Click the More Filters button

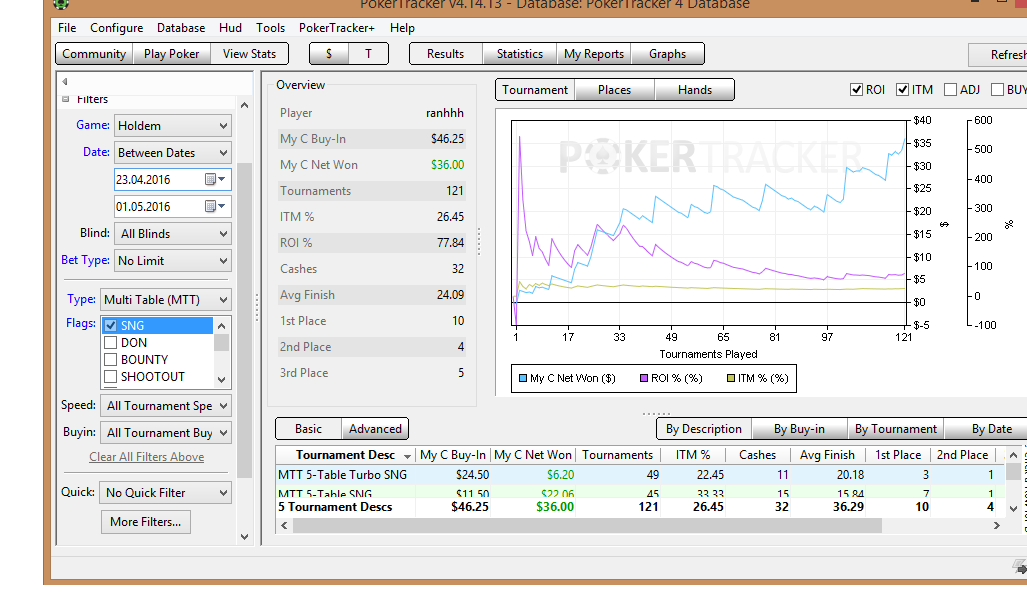(x=145, y=522)
